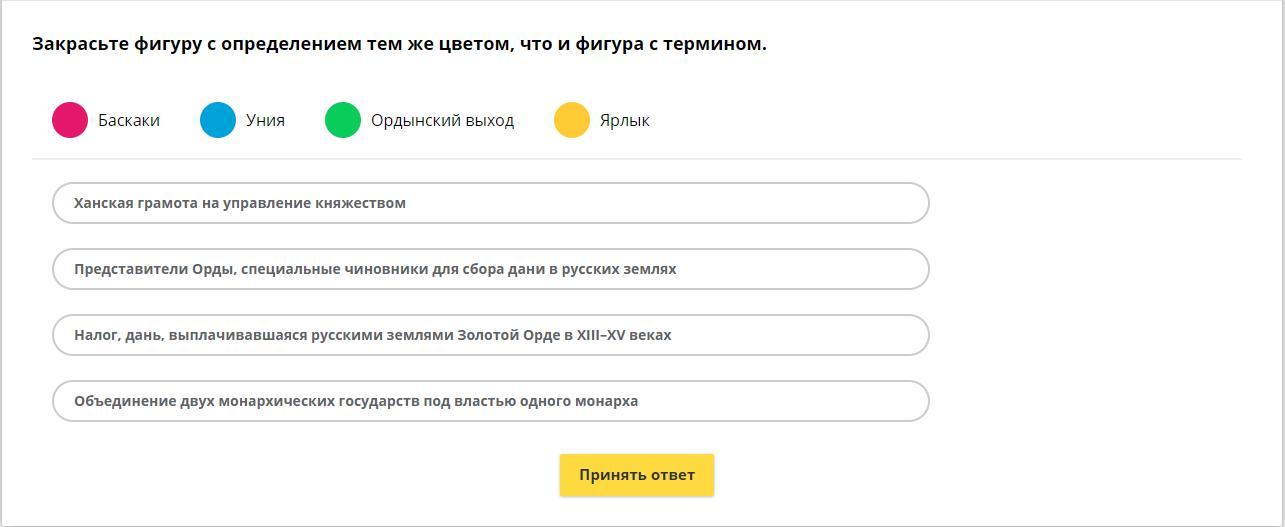Click the Ярлык term label

(625, 120)
